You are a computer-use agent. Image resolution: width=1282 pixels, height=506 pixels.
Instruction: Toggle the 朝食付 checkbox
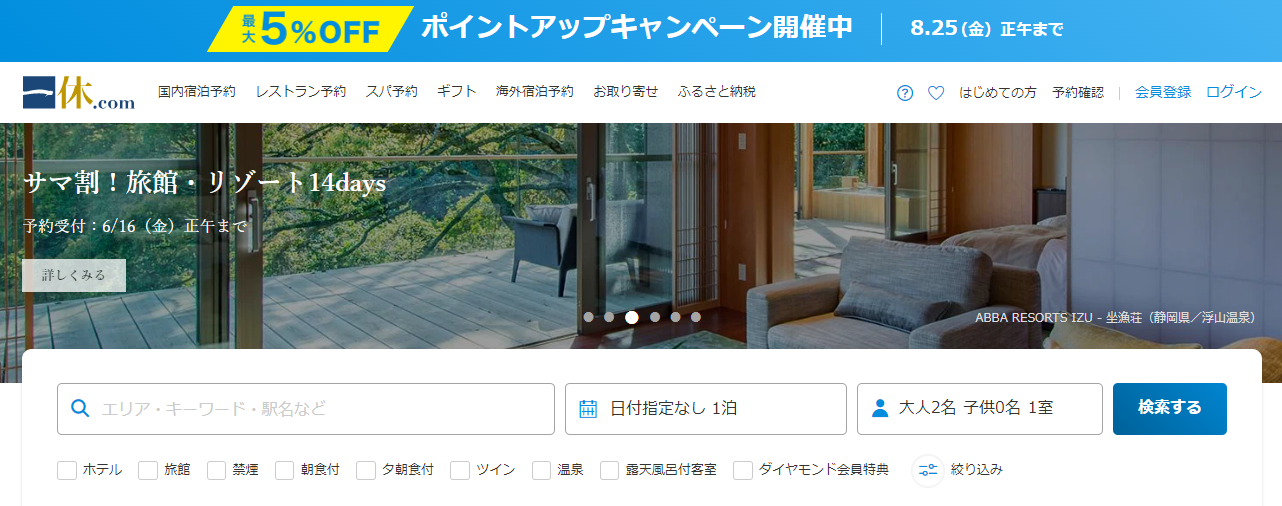(285, 470)
